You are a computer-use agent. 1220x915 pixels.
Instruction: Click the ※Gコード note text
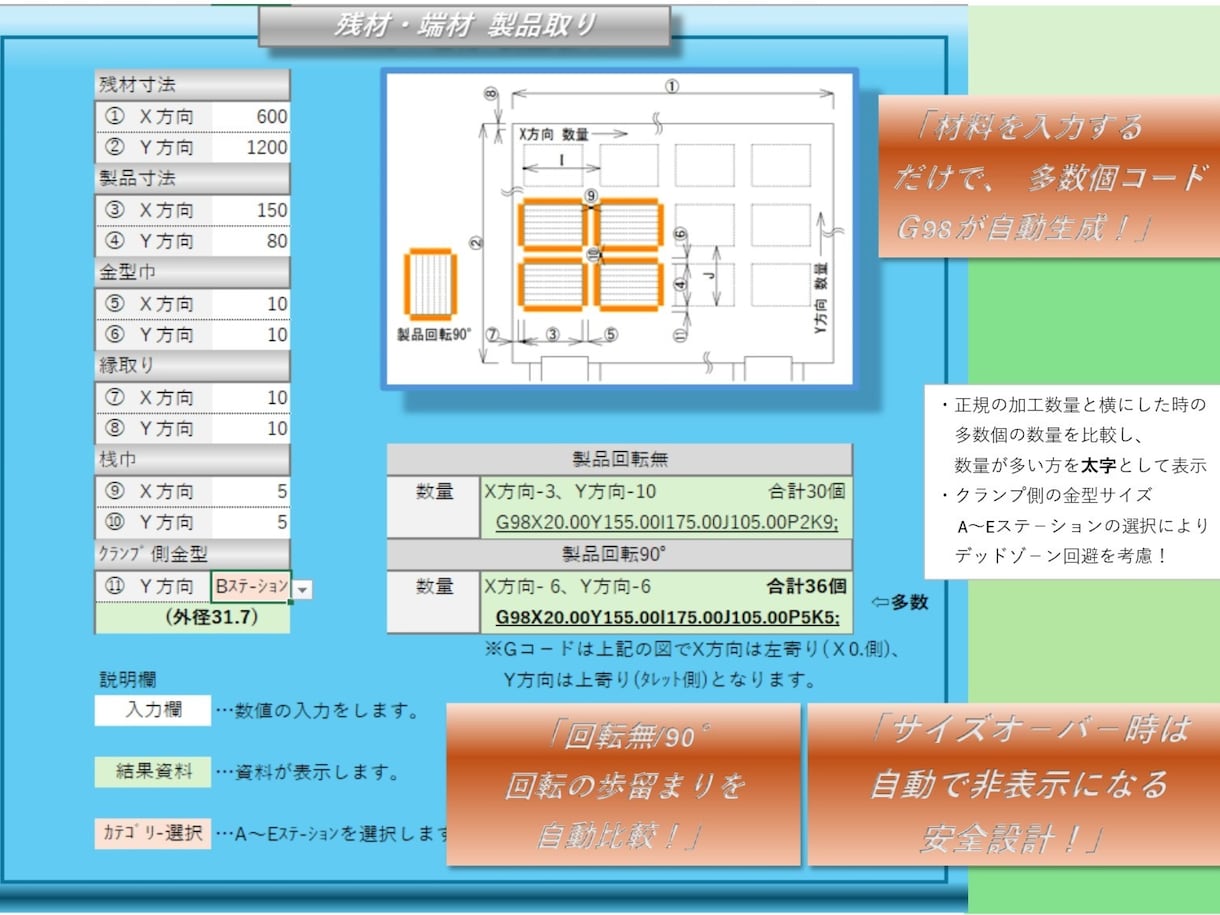(x=694, y=665)
